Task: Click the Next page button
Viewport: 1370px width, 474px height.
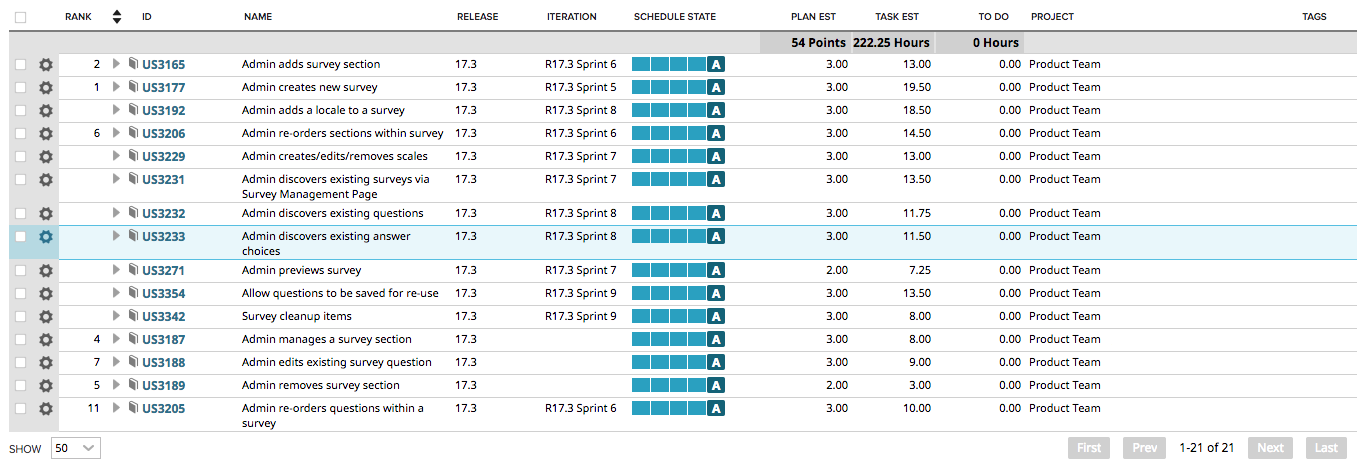Action: 1270,448
